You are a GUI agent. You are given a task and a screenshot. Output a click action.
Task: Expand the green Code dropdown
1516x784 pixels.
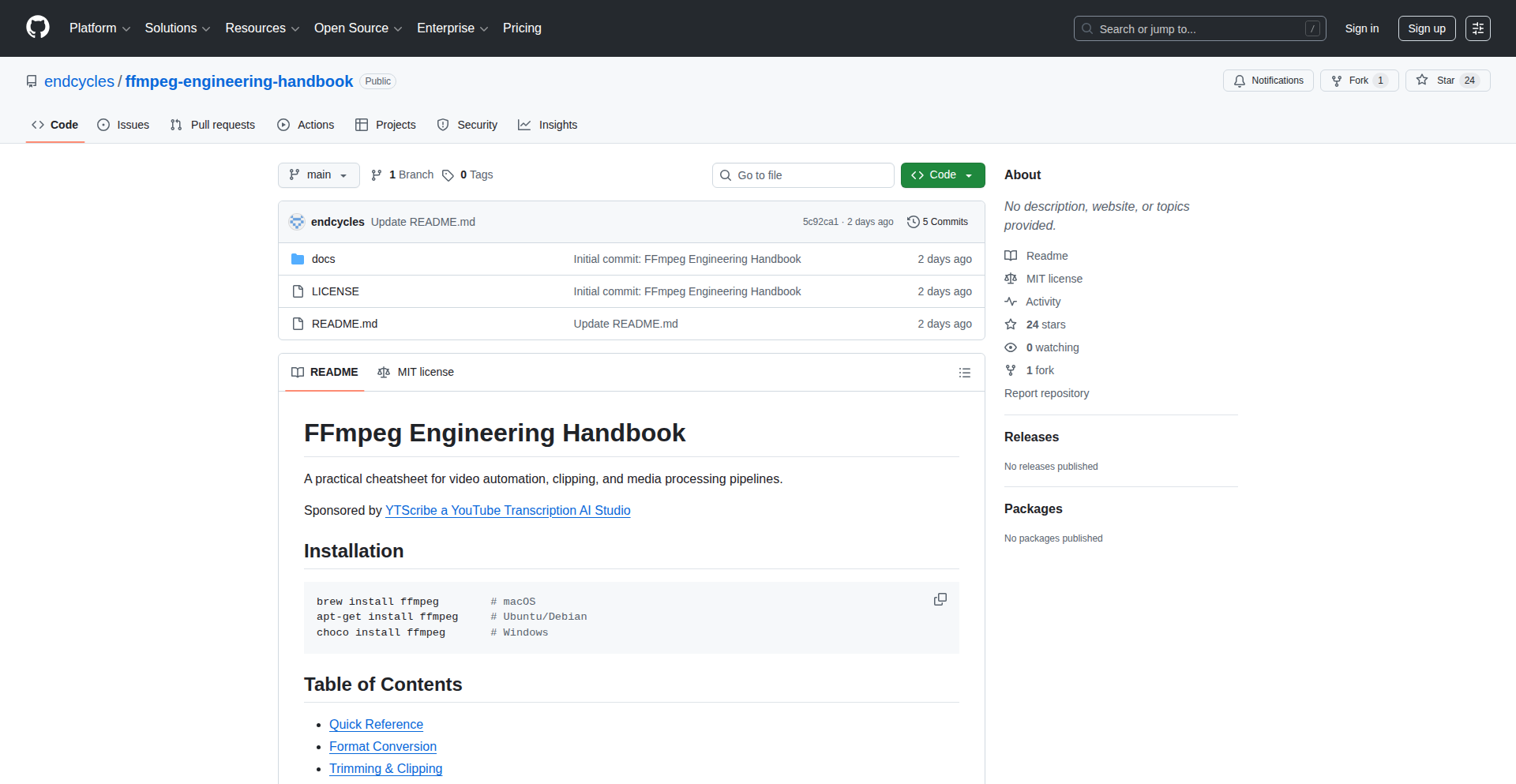coord(942,175)
